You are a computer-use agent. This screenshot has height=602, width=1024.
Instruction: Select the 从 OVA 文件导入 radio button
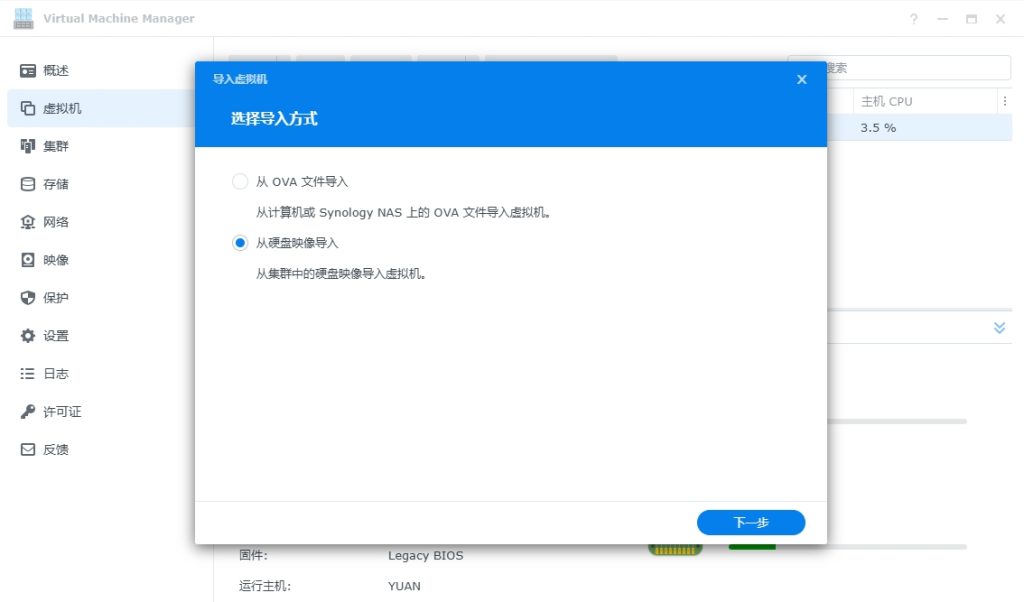pyautogui.click(x=240, y=182)
